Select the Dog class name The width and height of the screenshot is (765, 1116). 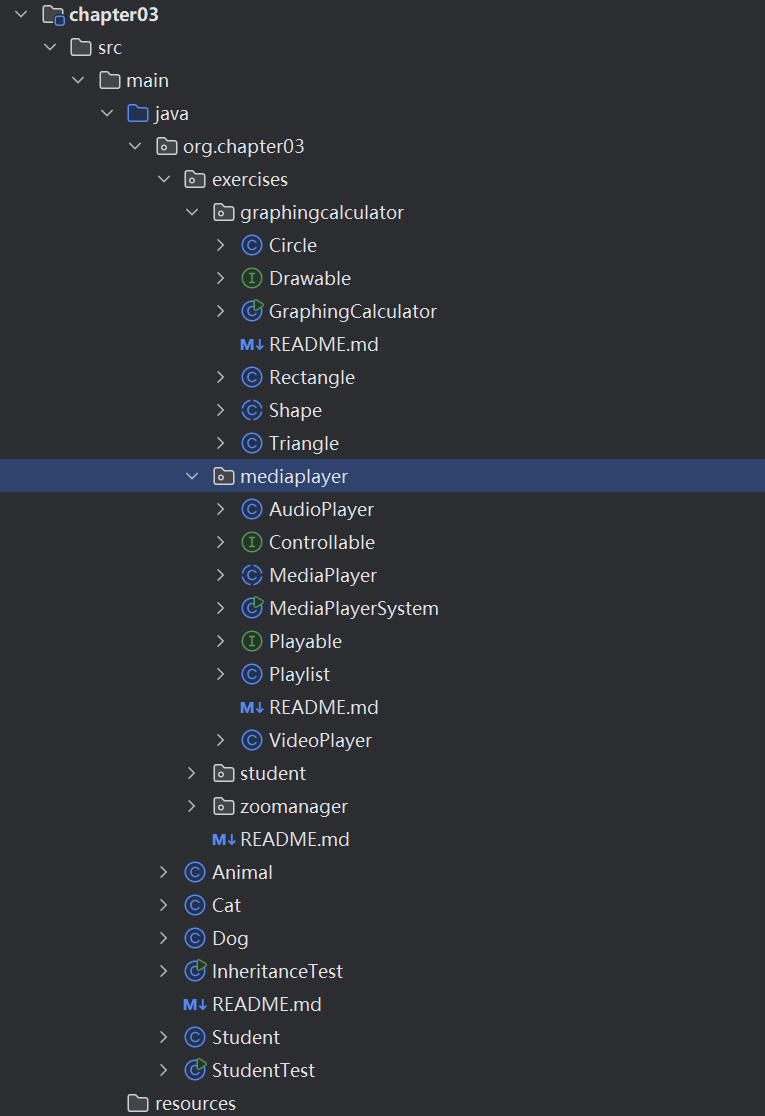pyautogui.click(x=230, y=939)
